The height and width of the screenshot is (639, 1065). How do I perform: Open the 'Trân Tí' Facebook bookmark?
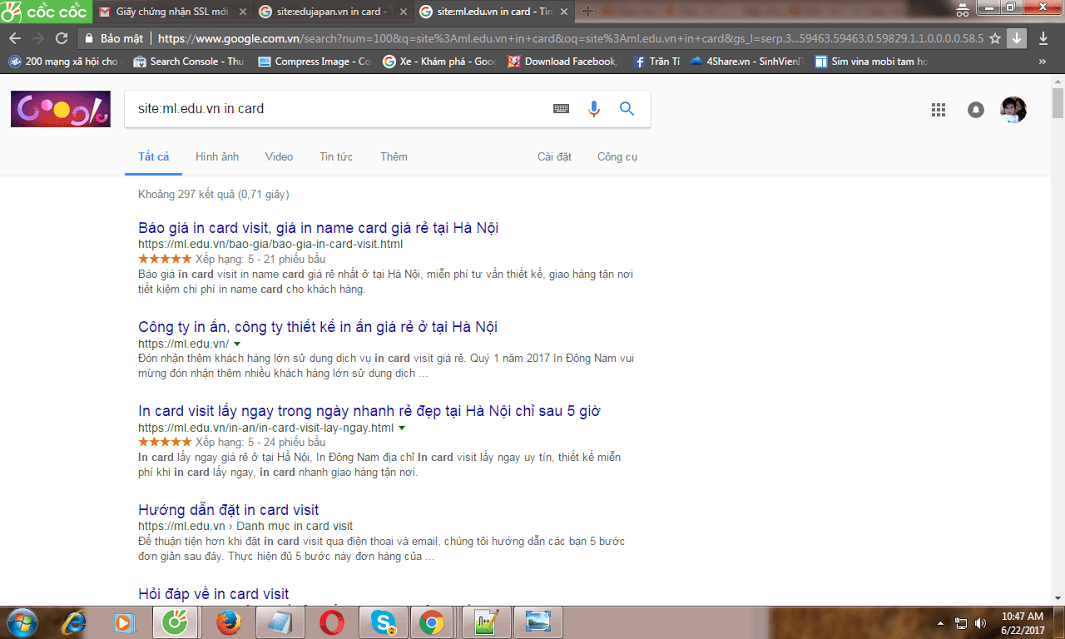coord(656,62)
